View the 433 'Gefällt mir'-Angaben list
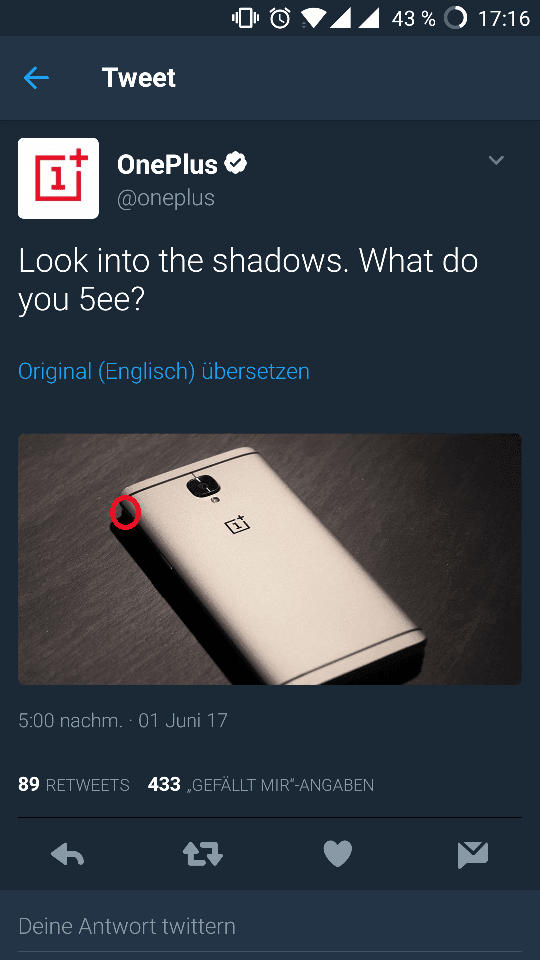 261,784
